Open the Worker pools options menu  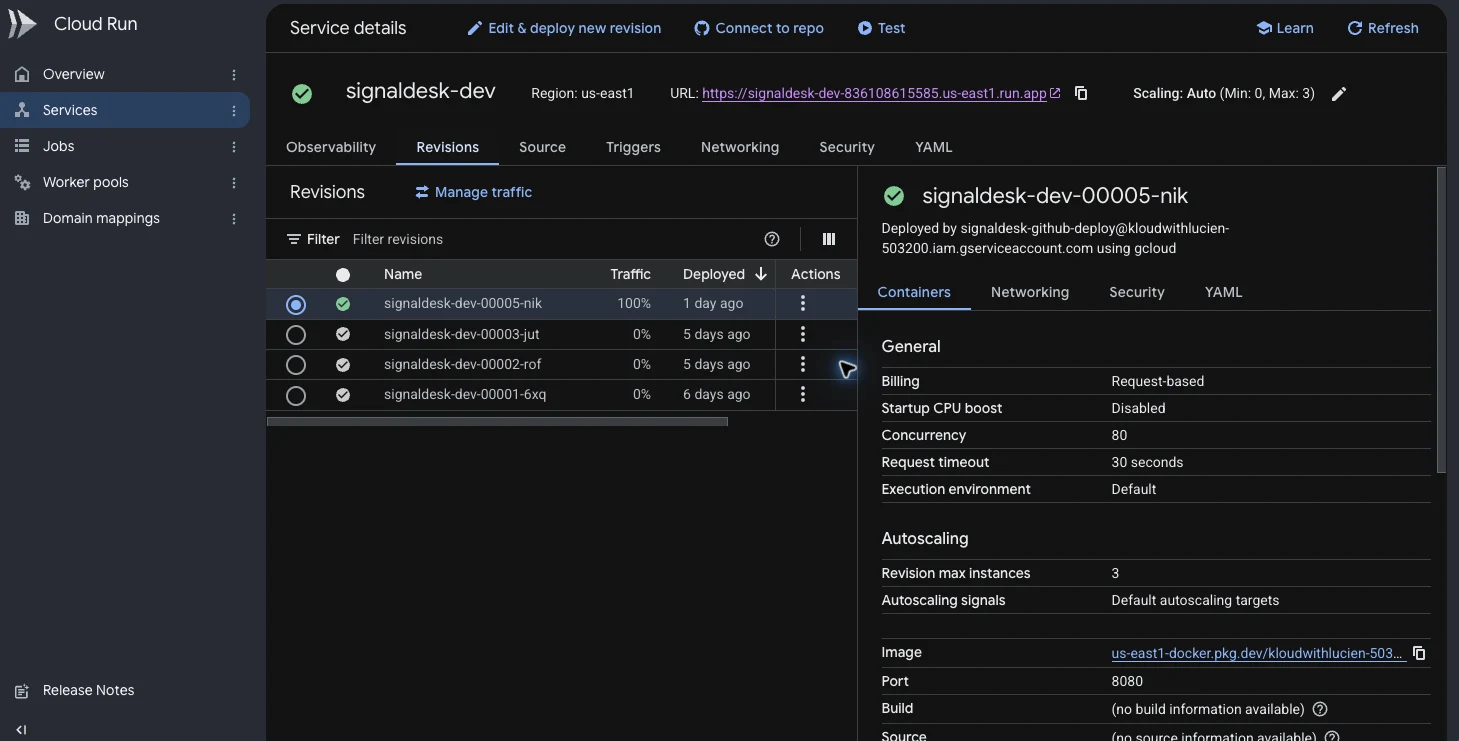click(x=234, y=183)
